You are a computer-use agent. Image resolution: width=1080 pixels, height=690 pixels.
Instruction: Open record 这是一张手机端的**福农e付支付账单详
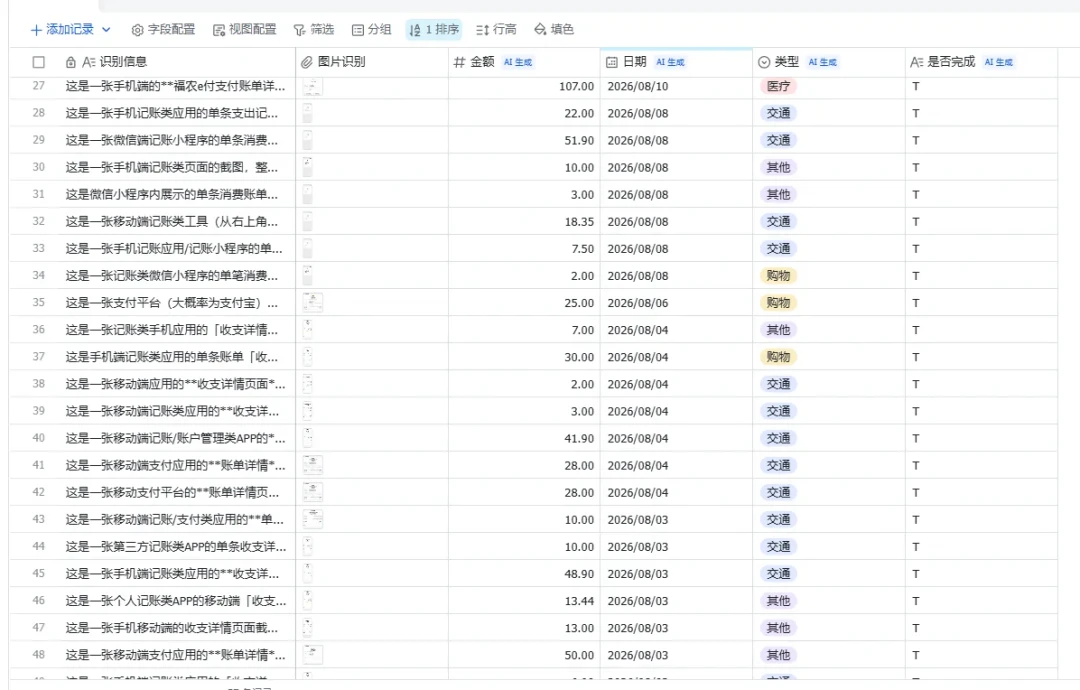coord(176,86)
